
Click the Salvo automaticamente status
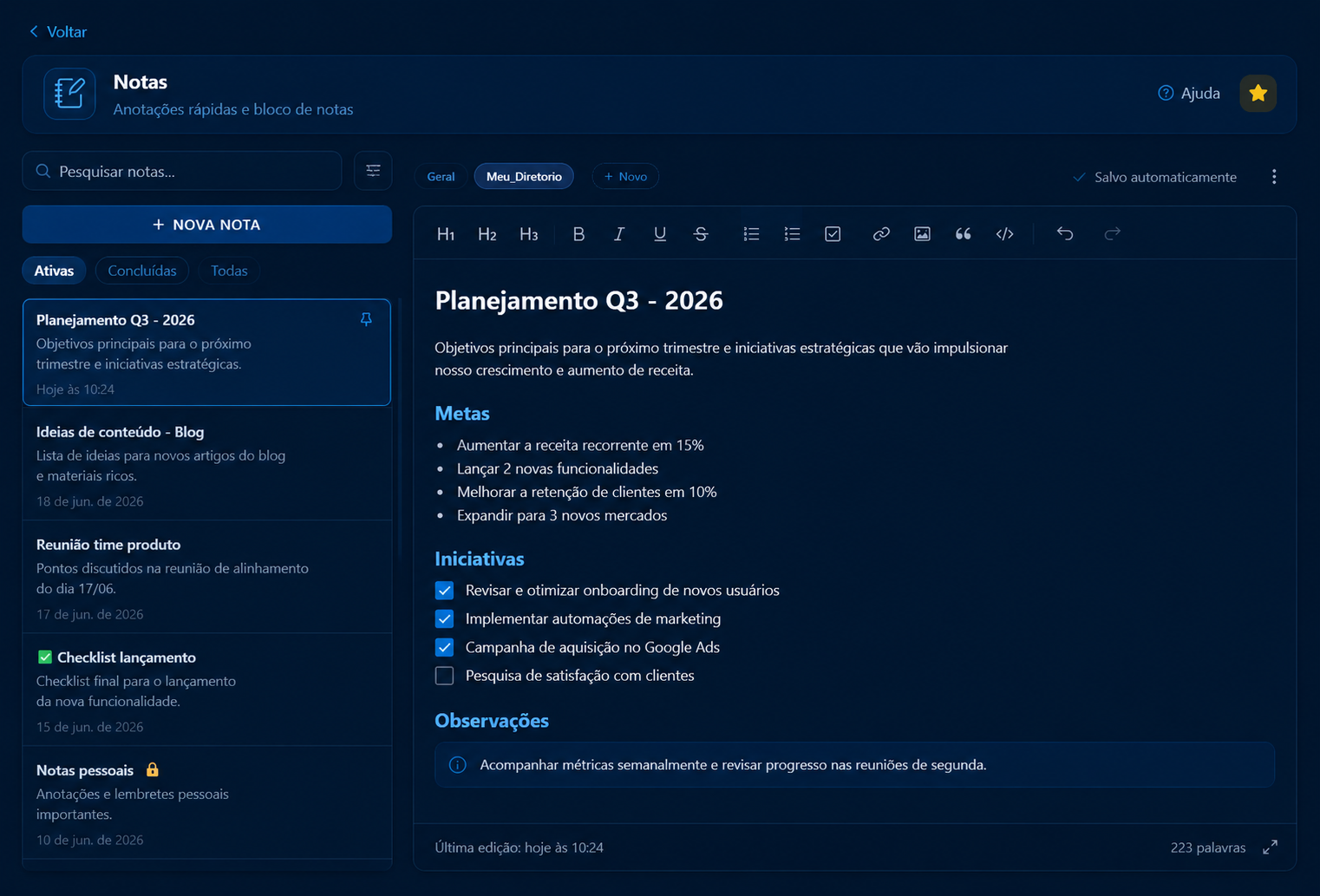pyautogui.click(x=1155, y=177)
